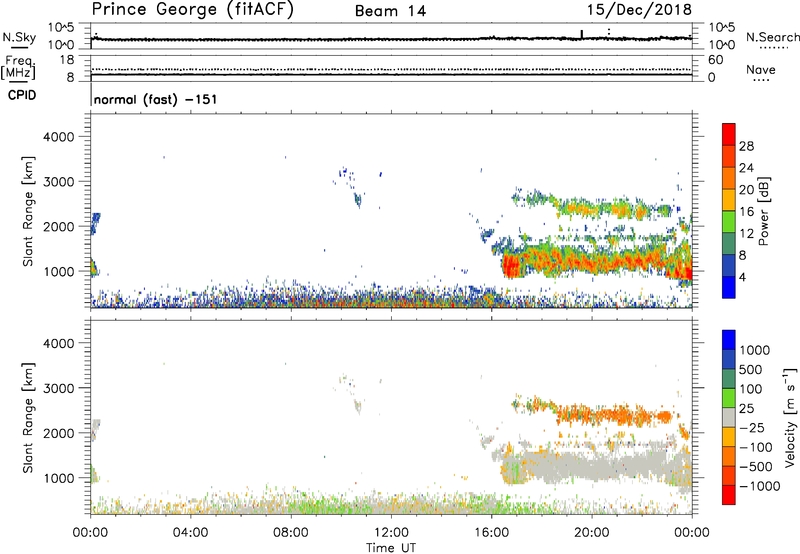Select the '12:00' time tick label
The width and height of the screenshot is (800, 554).
[x=391, y=533]
